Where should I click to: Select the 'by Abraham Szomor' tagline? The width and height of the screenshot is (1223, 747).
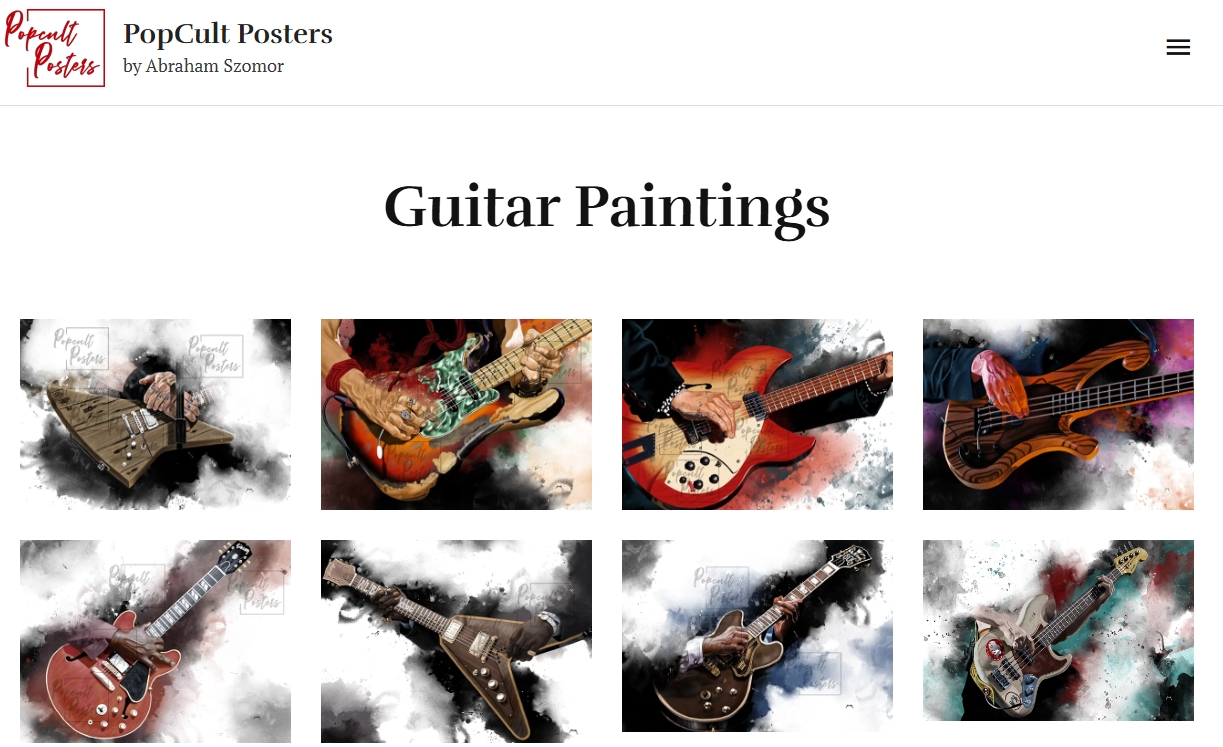coord(203,66)
